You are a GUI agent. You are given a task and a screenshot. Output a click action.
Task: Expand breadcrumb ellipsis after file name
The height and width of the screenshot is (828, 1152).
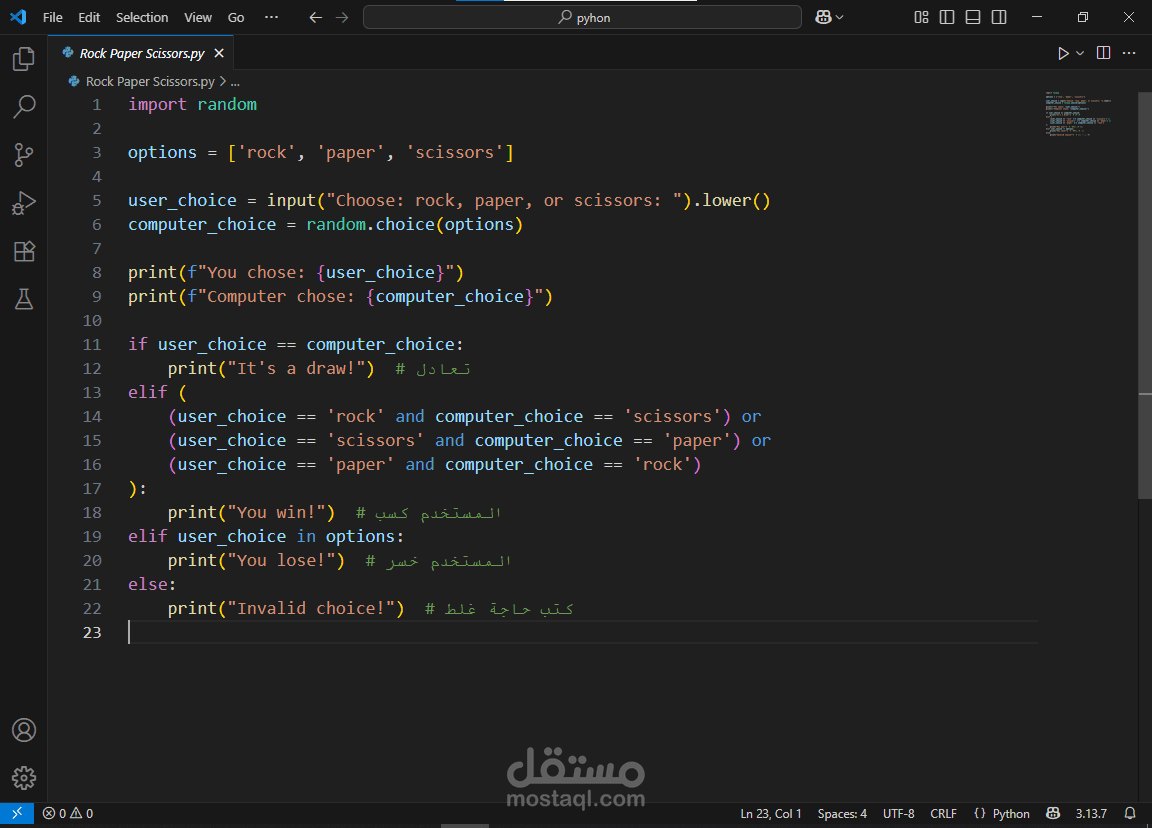[x=235, y=82]
